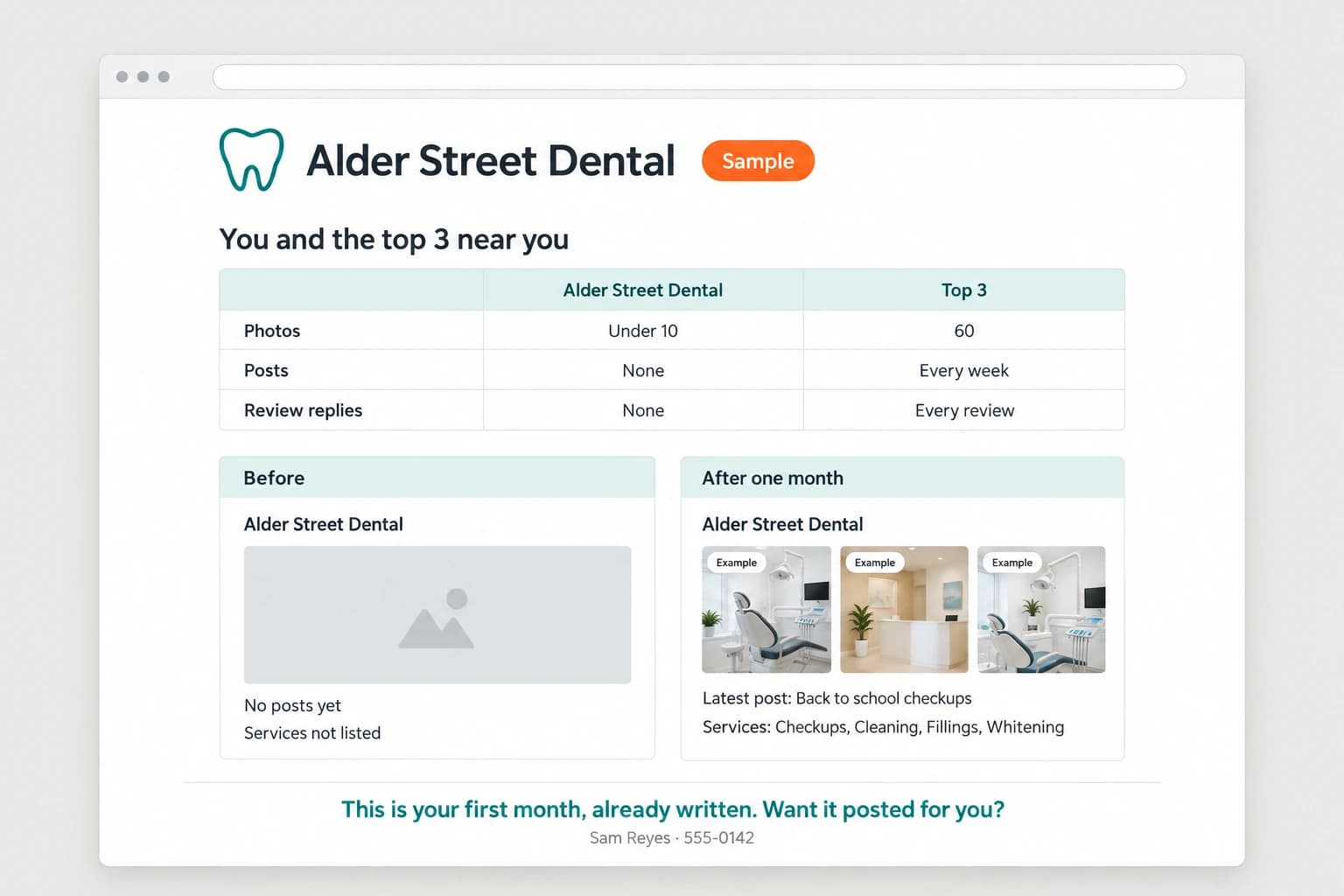This screenshot has width=1344, height=896.
Task: Click "Latest post: Back to school checkups"
Action: pyautogui.click(x=837, y=698)
